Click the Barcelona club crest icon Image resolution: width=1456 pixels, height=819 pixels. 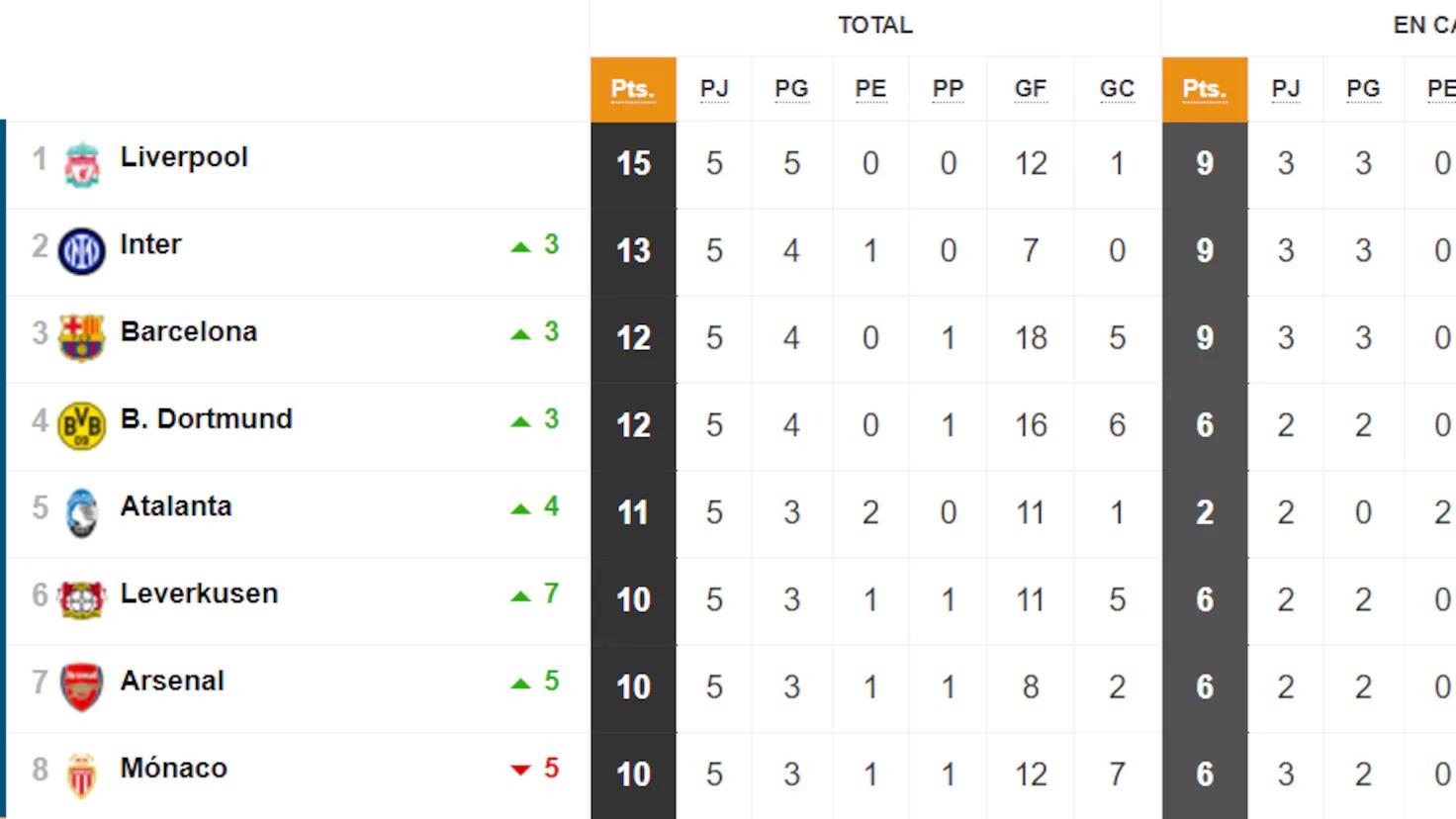82,338
